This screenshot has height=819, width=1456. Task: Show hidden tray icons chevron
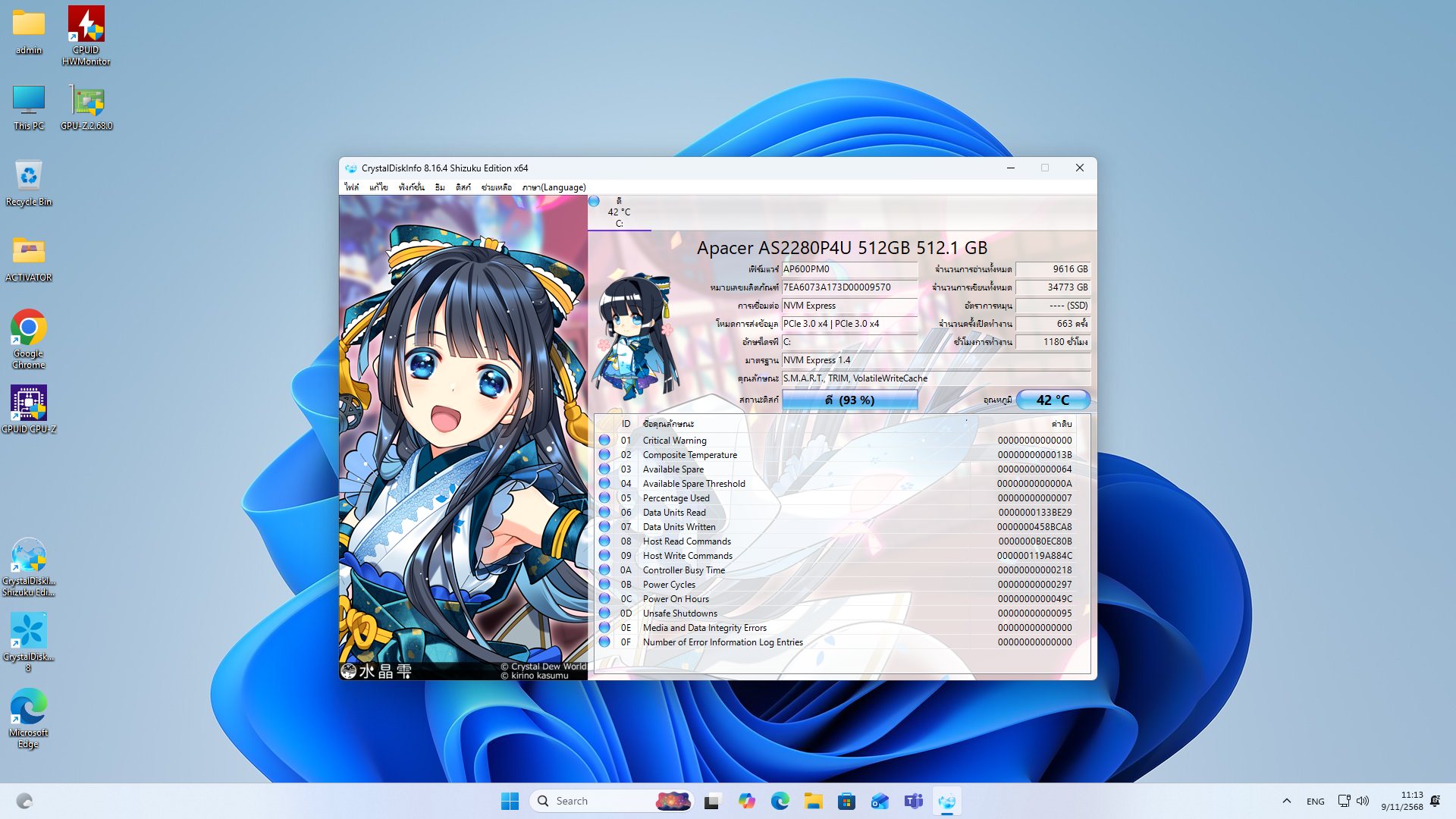pyautogui.click(x=1286, y=802)
